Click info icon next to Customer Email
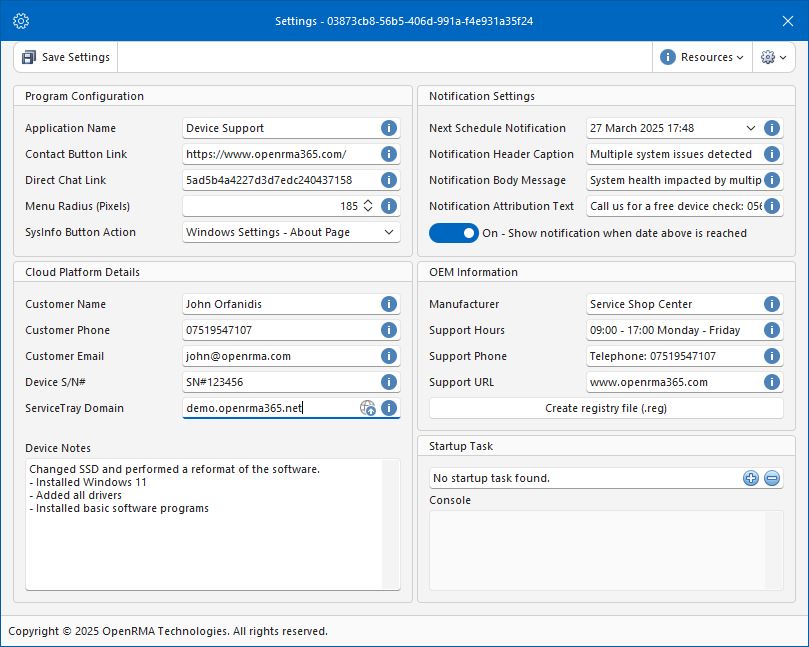 pyautogui.click(x=389, y=356)
